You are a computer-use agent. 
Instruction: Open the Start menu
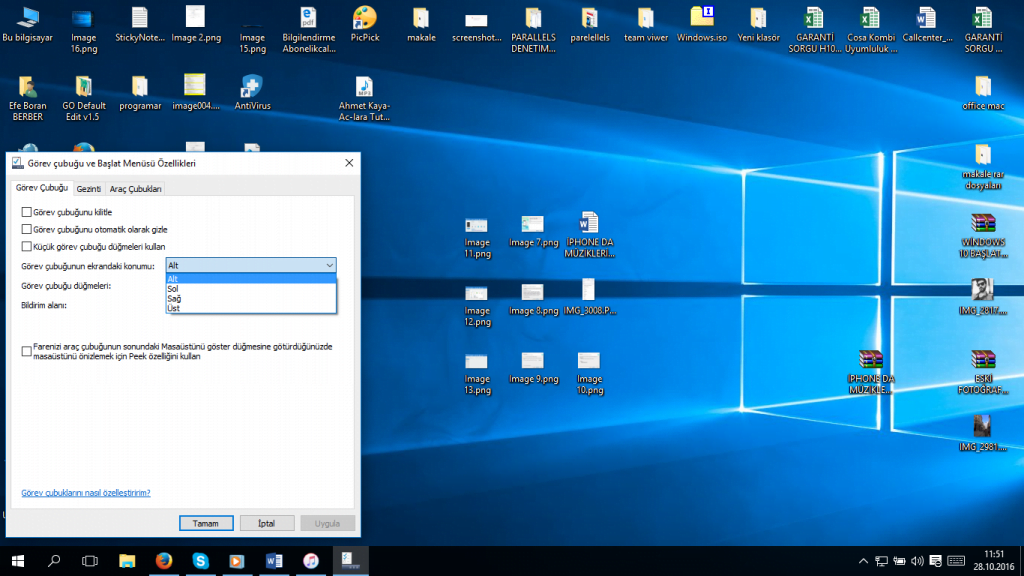tap(16, 560)
